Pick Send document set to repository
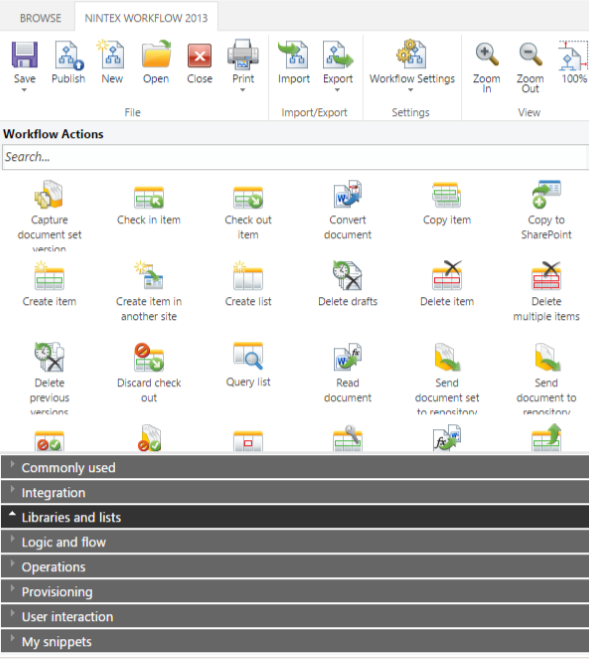This screenshot has width=589, height=659. 447,378
